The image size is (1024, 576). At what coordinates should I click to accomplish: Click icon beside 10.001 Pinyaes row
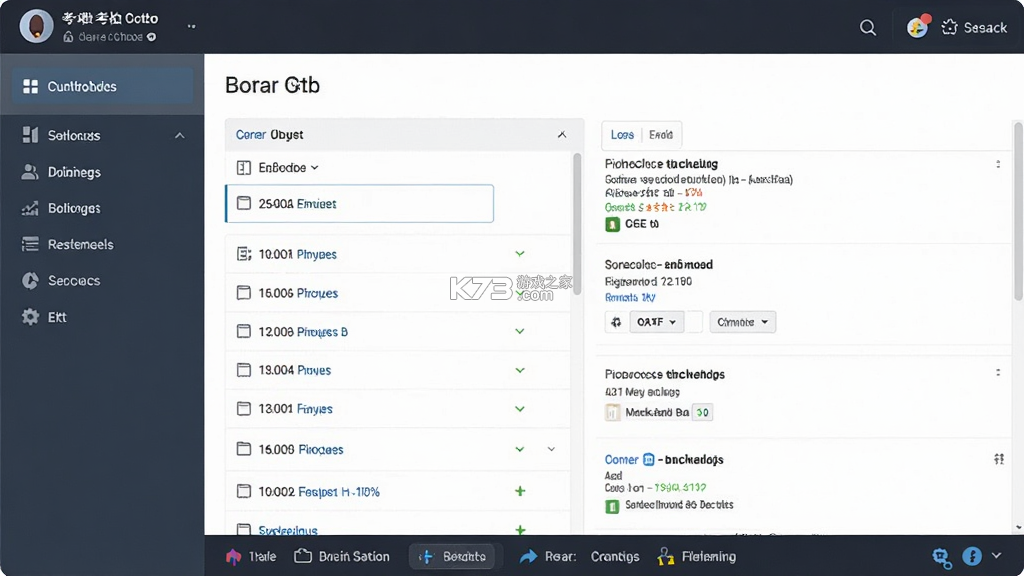click(x=244, y=254)
